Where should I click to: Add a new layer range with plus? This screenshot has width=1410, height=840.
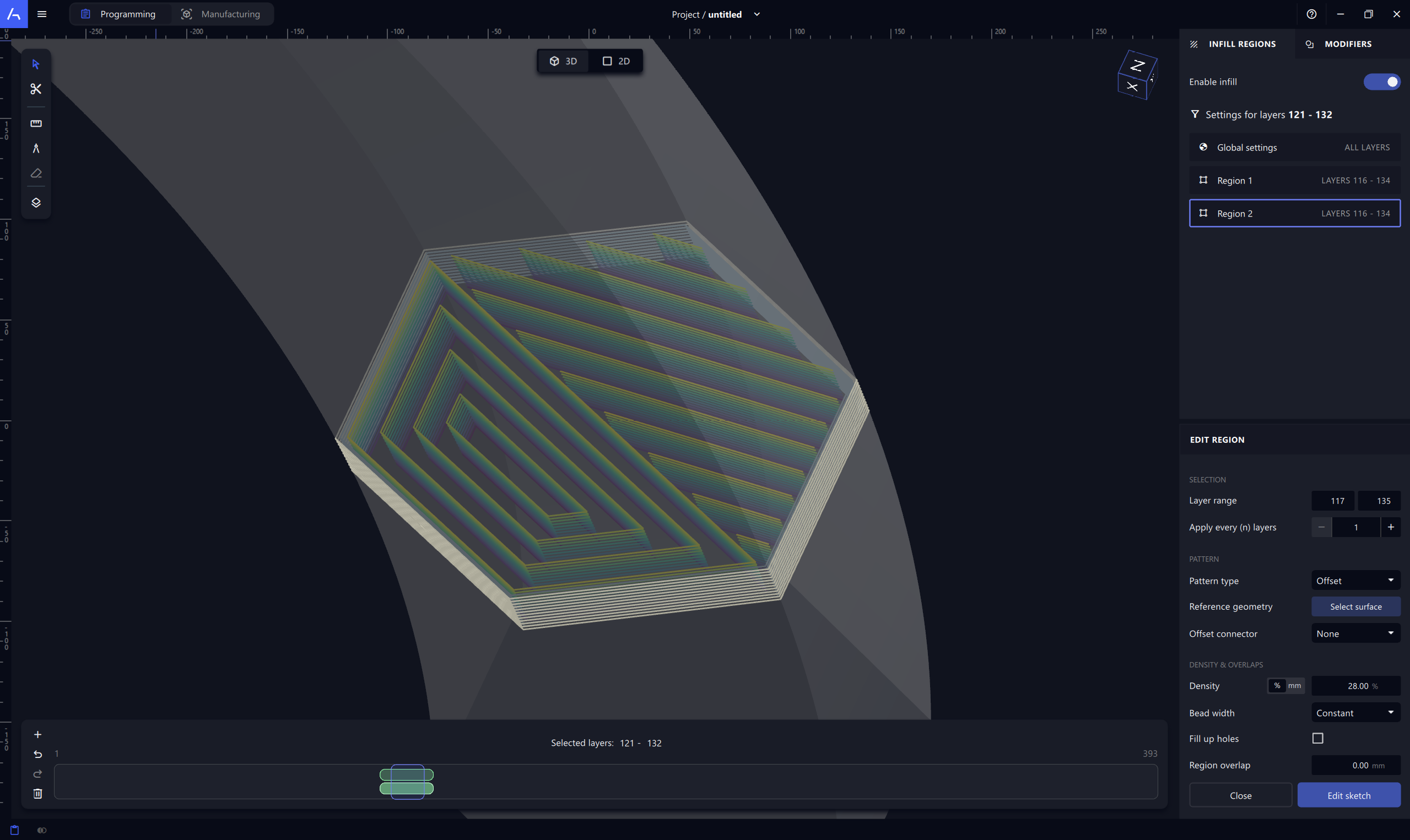pyautogui.click(x=37, y=735)
